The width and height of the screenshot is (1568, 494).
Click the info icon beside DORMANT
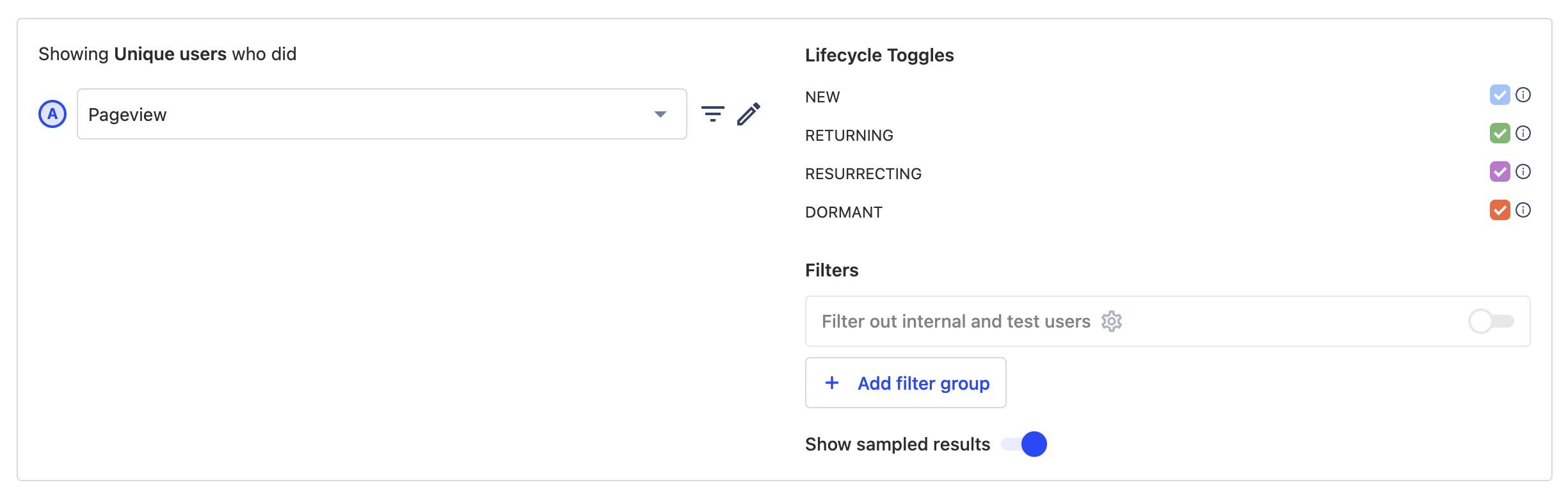click(x=1523, y=210)
